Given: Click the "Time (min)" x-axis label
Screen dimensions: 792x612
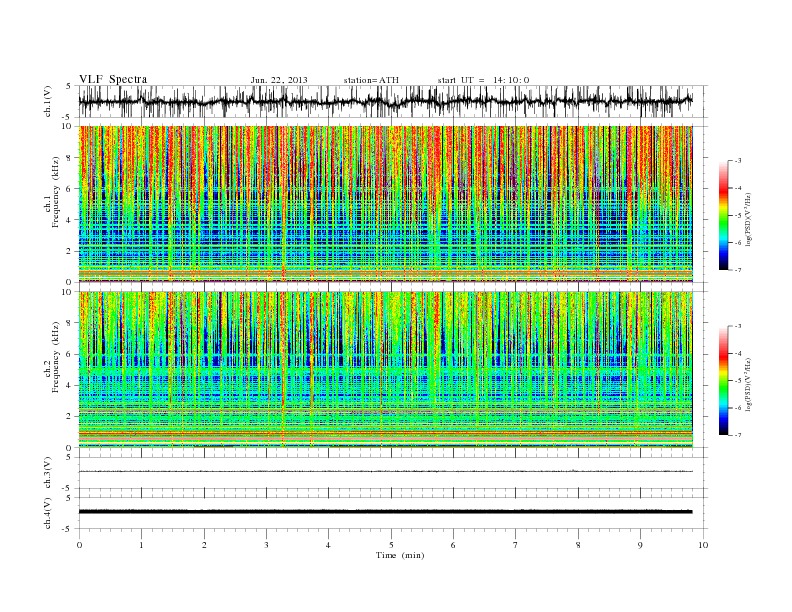Looking at the screenshot, I should coord(400,555).
